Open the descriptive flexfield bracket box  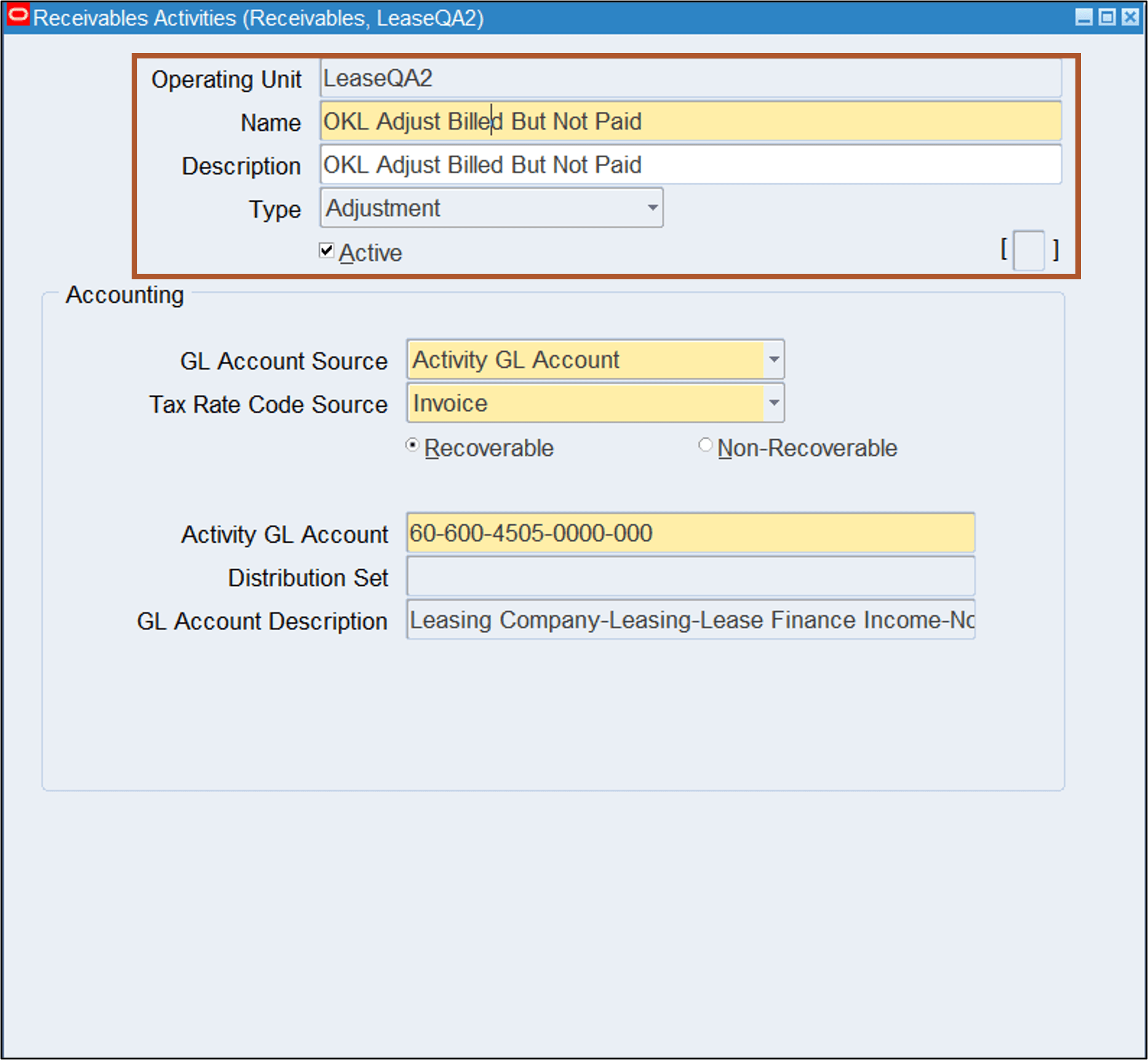point(1027,250)
